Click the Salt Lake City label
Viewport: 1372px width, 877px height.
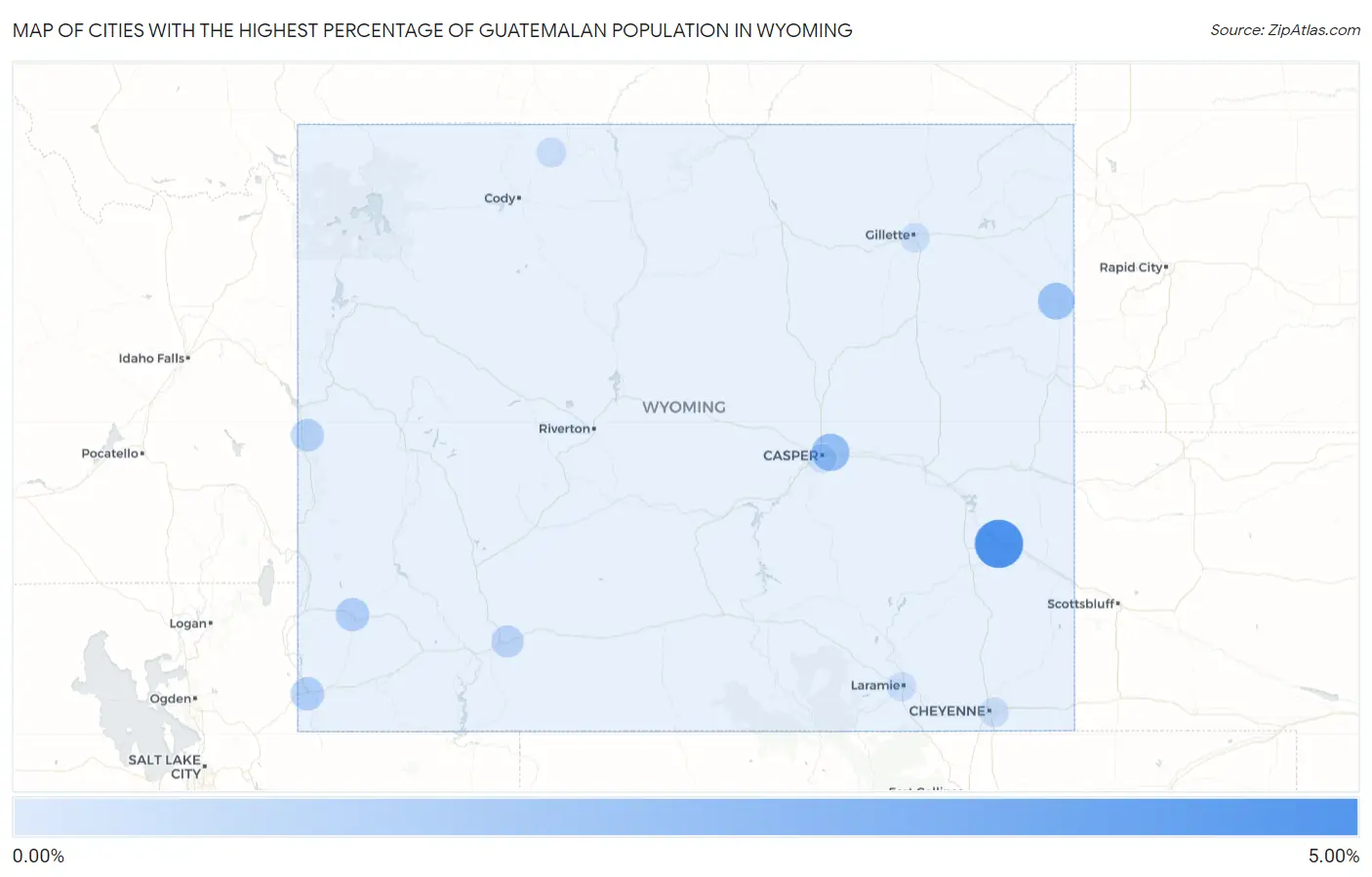click(165, 767)
